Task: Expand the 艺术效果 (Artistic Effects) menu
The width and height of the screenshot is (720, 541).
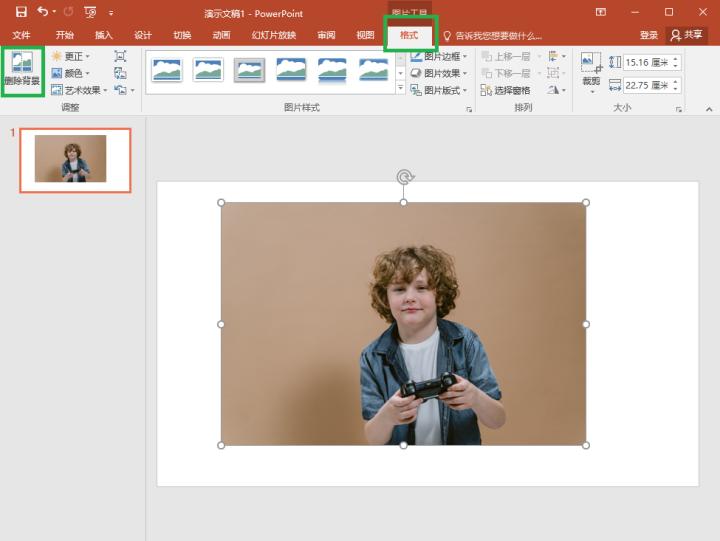Action: pyautogui.click(x=81, y=90)
